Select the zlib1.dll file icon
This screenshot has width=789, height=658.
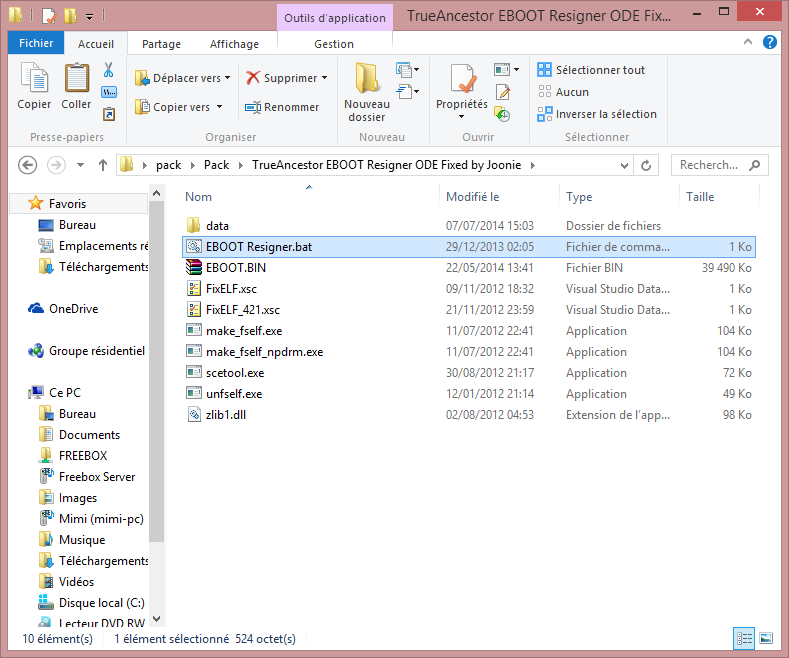click(194, 415)
